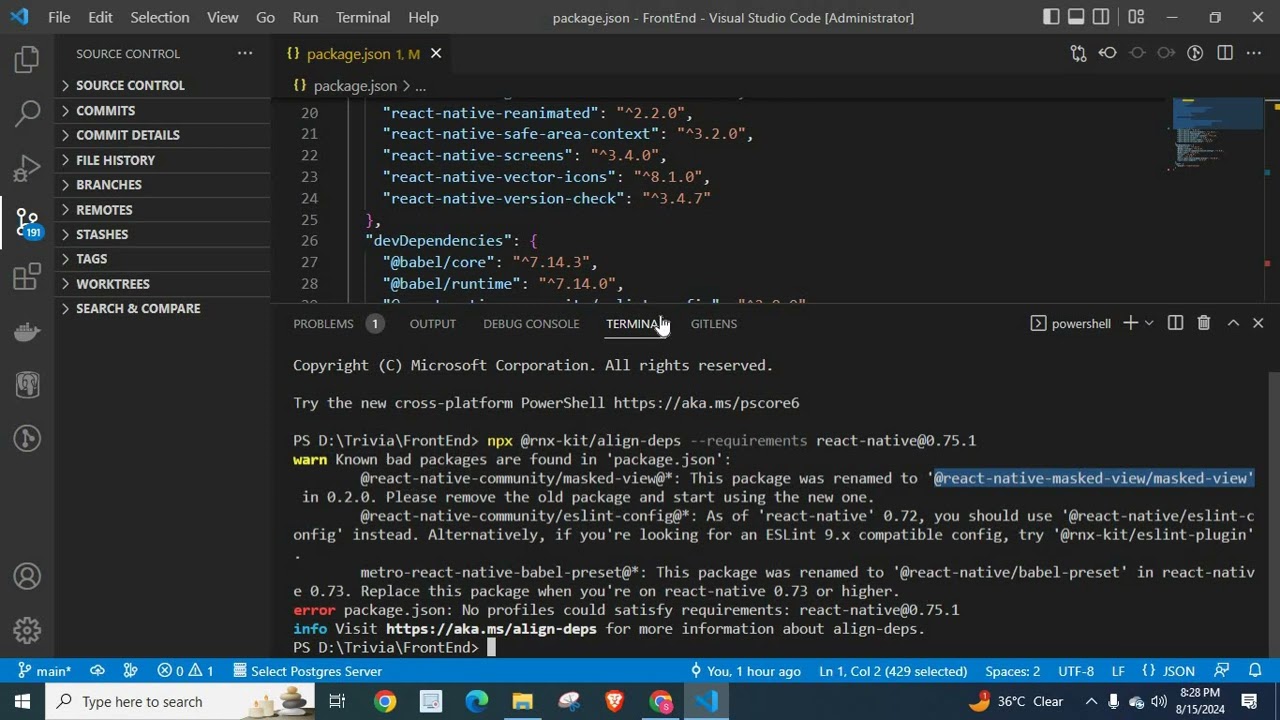Open Google Chrome from taskbar

(x=385, y=702)
